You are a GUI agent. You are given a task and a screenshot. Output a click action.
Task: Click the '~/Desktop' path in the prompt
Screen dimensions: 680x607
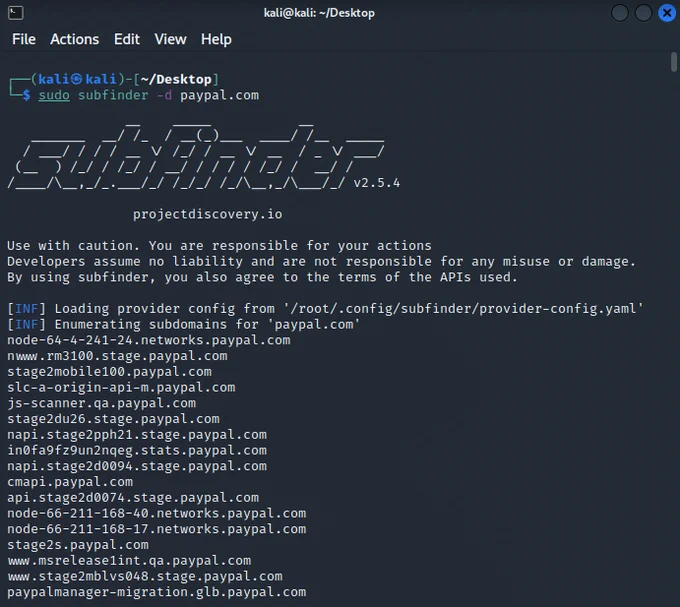(176, 79)
